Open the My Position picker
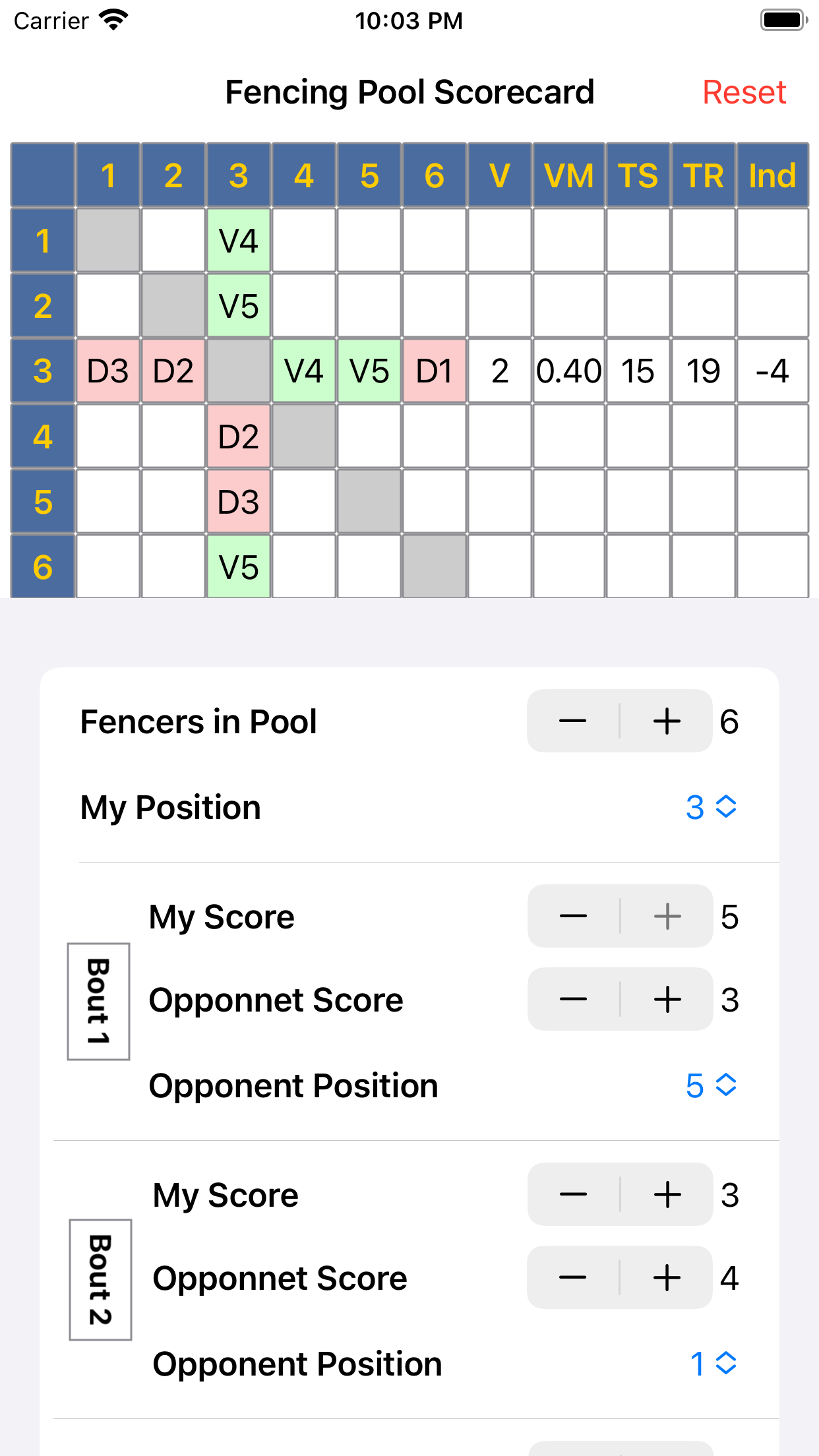819x1456 pixels. click(711, 807)
